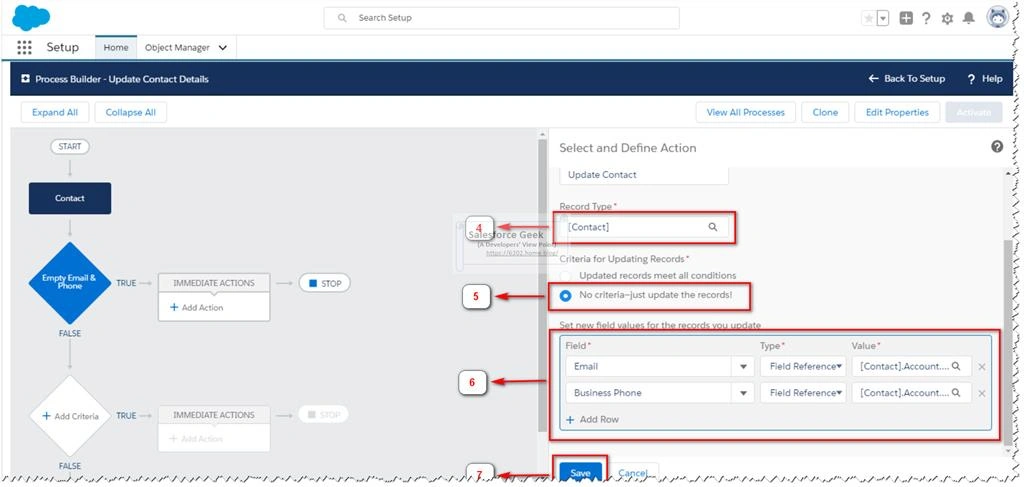Select the START node

[x=70, y=146]
